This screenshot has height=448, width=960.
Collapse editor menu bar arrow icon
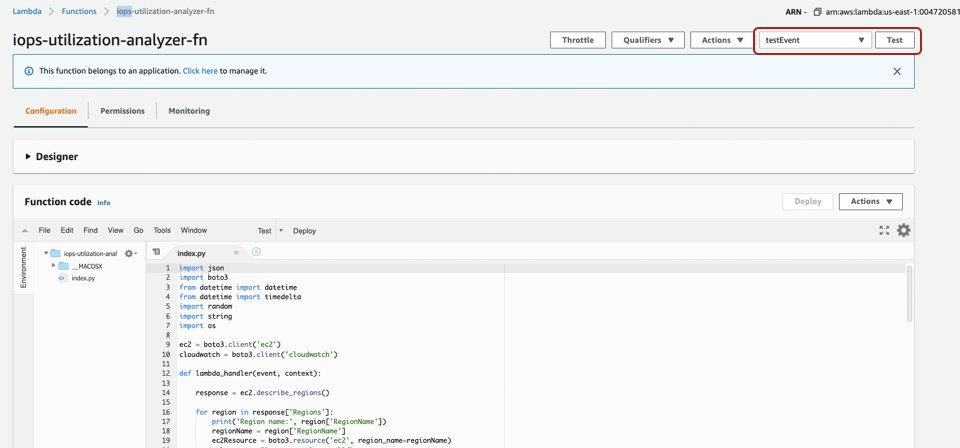(x=24, y=231)
